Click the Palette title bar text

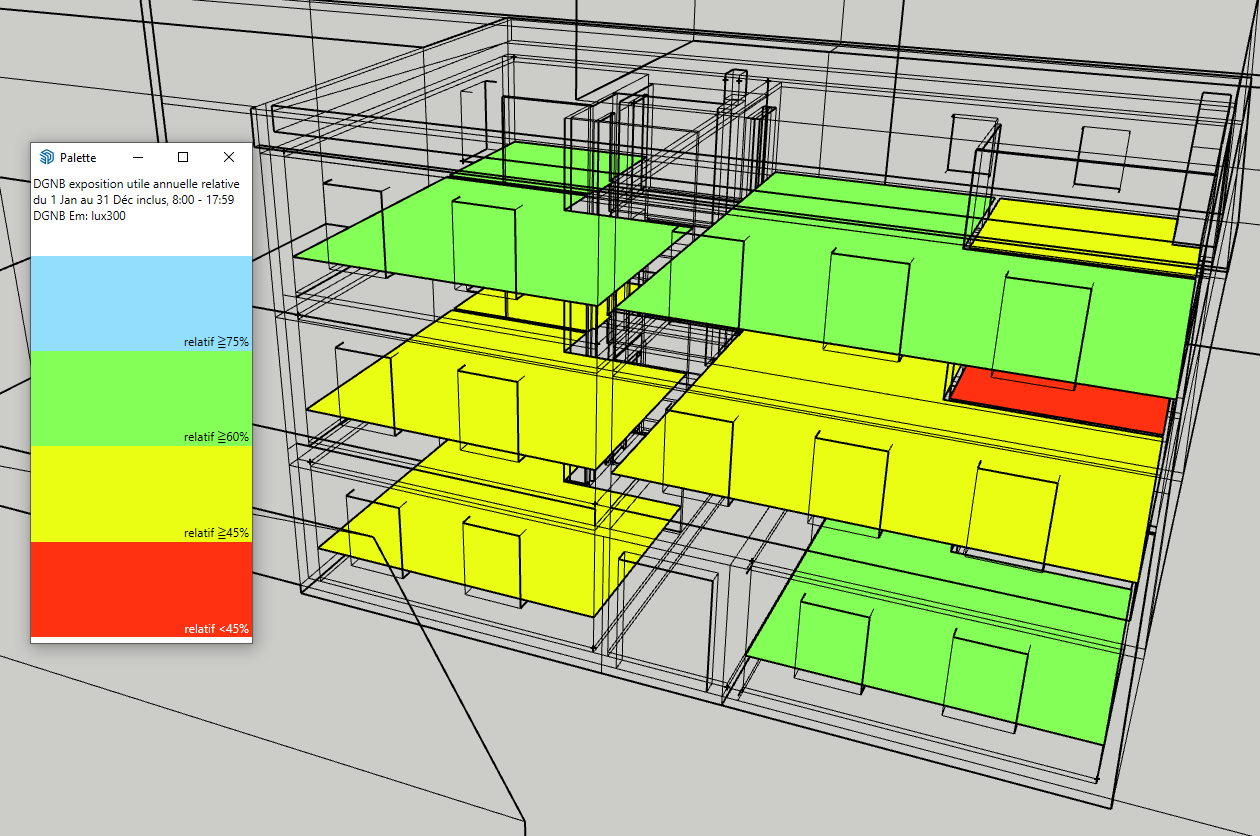click(78, 158)
